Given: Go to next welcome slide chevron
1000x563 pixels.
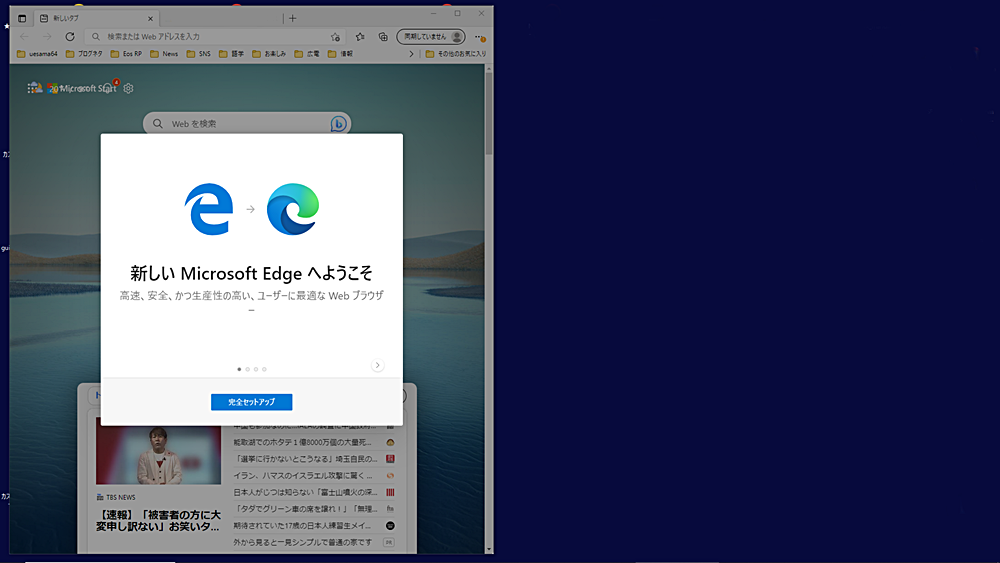Looking at the screenshot, I should pyautogui.click(x=377, y=365).
